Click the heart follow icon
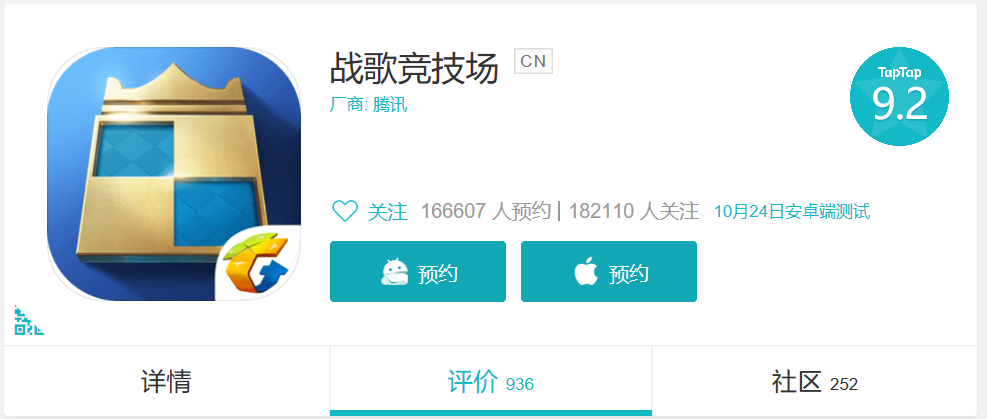Viewport: 987px width, 419px height. [x=345, y=211]
